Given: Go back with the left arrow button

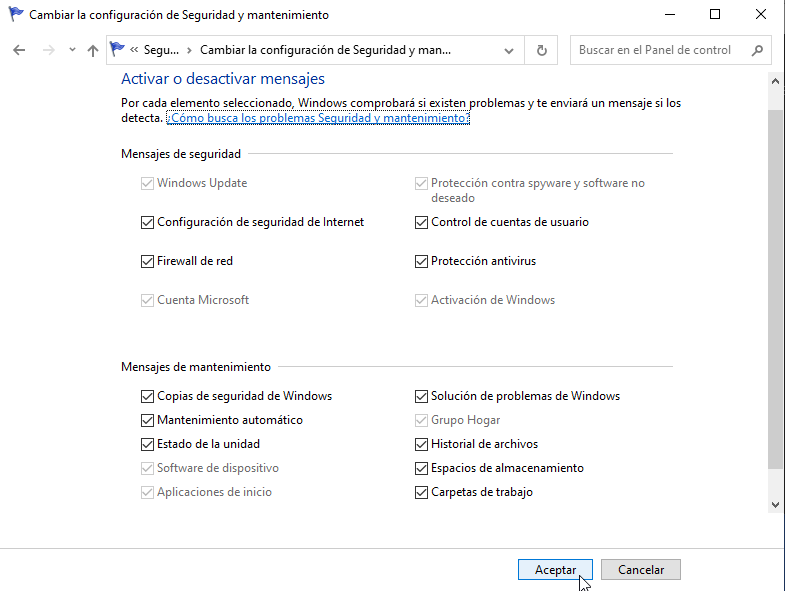Looking at the screenshot, I should click(x=19, y=50).
